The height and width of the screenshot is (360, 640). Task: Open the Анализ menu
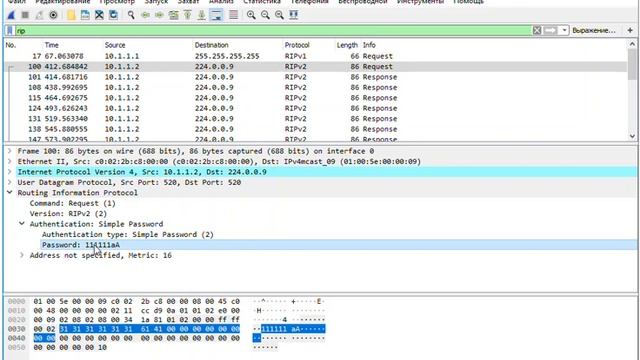pyautogui.click(x=221, y=2)
